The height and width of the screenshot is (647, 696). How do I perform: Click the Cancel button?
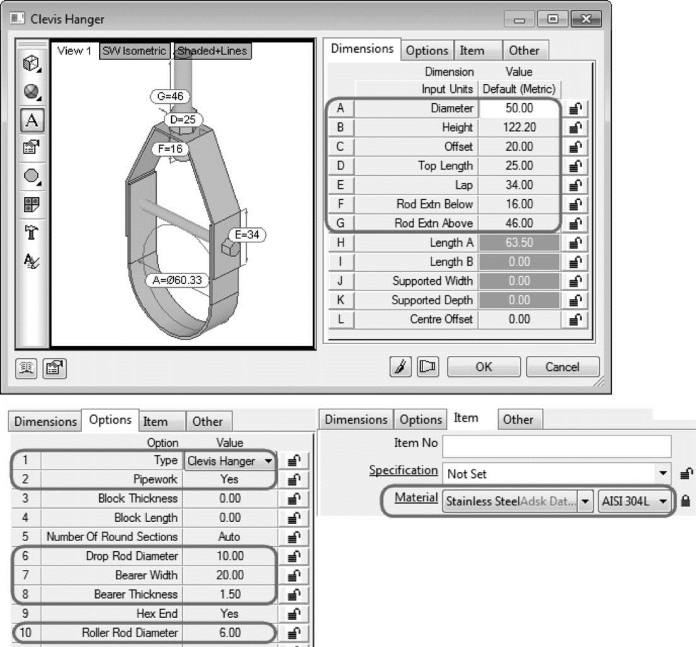(562, 367)
